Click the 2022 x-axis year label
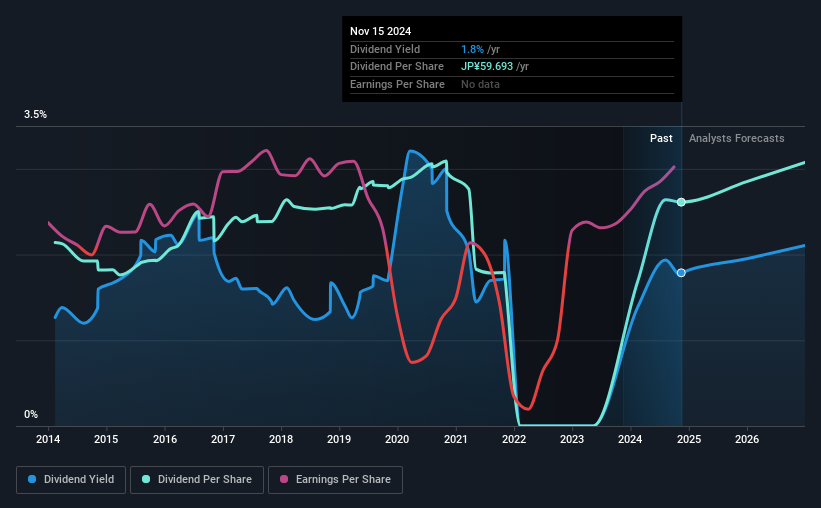 point(514,439)
